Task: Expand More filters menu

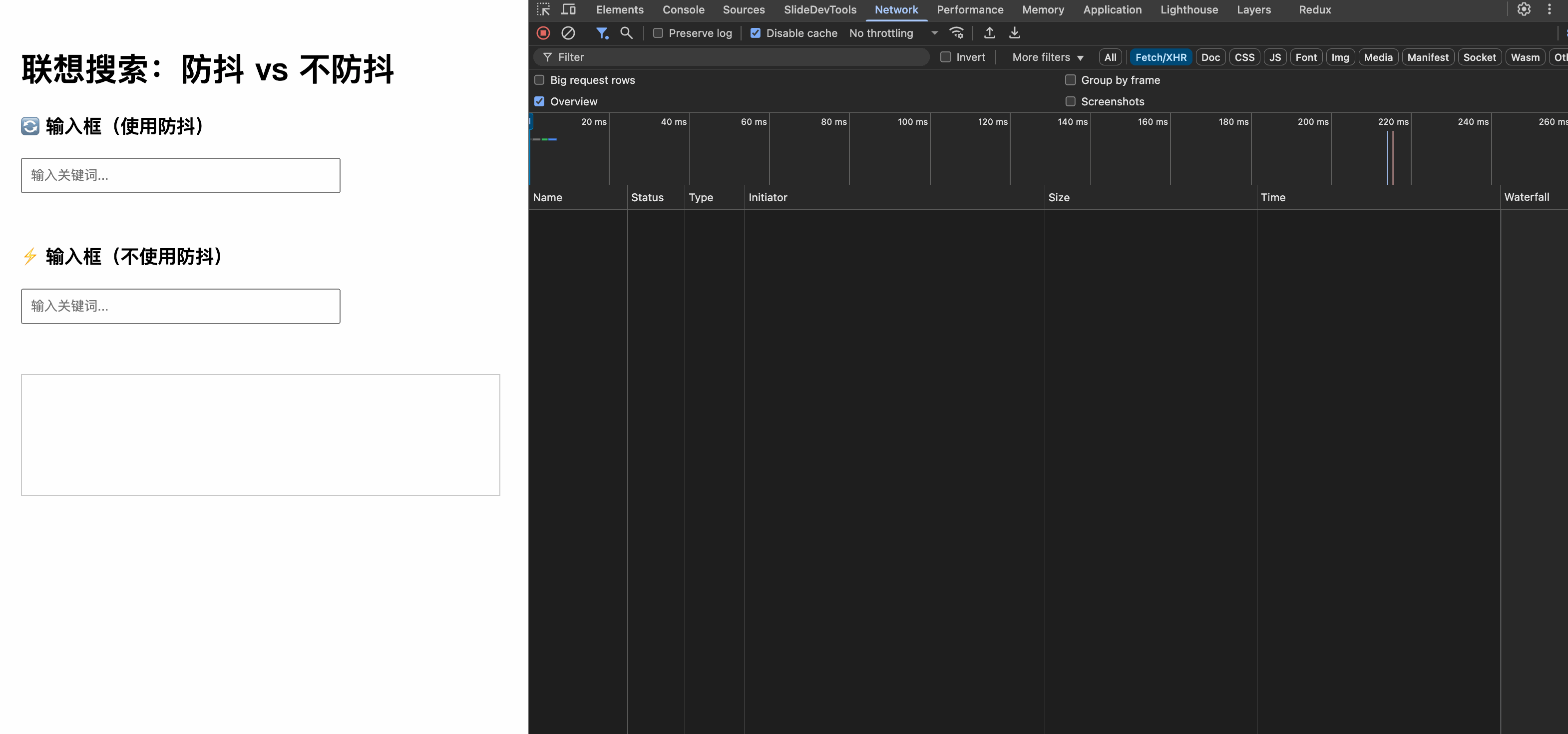Action: click(1047, 57)
